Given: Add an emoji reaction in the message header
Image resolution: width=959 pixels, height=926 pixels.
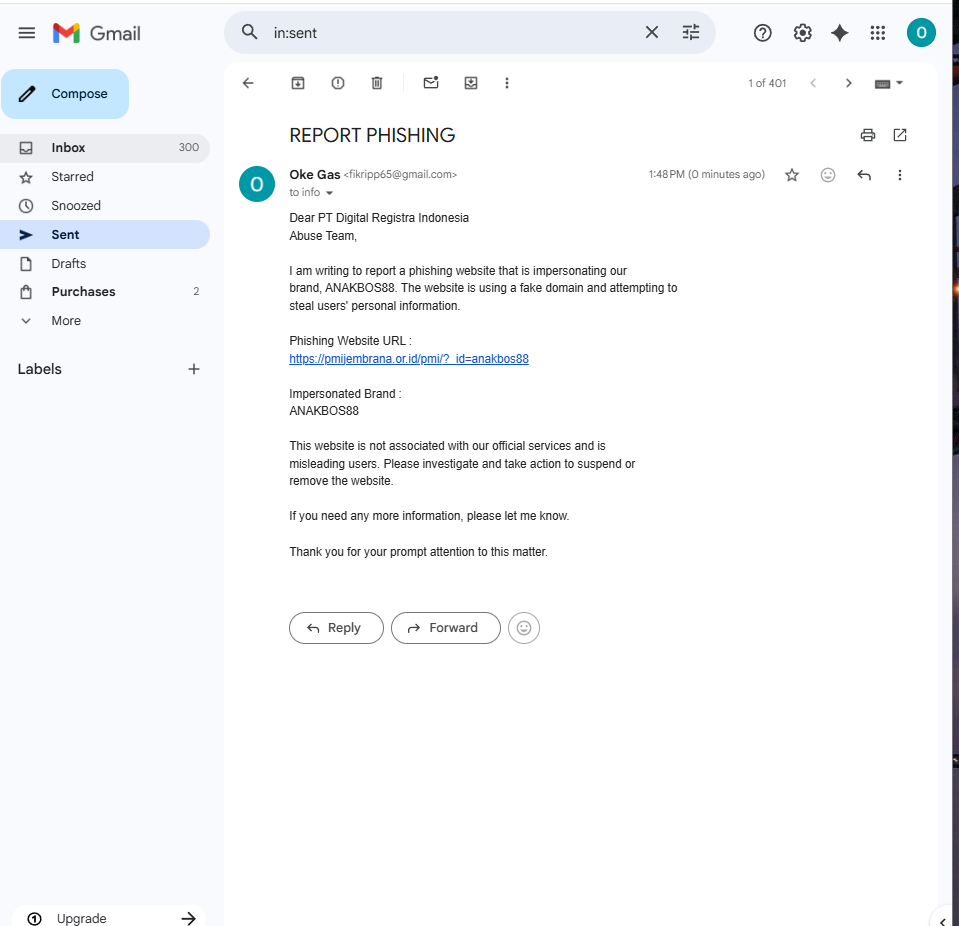Looking at the screenshot, I should click(828, 175).
